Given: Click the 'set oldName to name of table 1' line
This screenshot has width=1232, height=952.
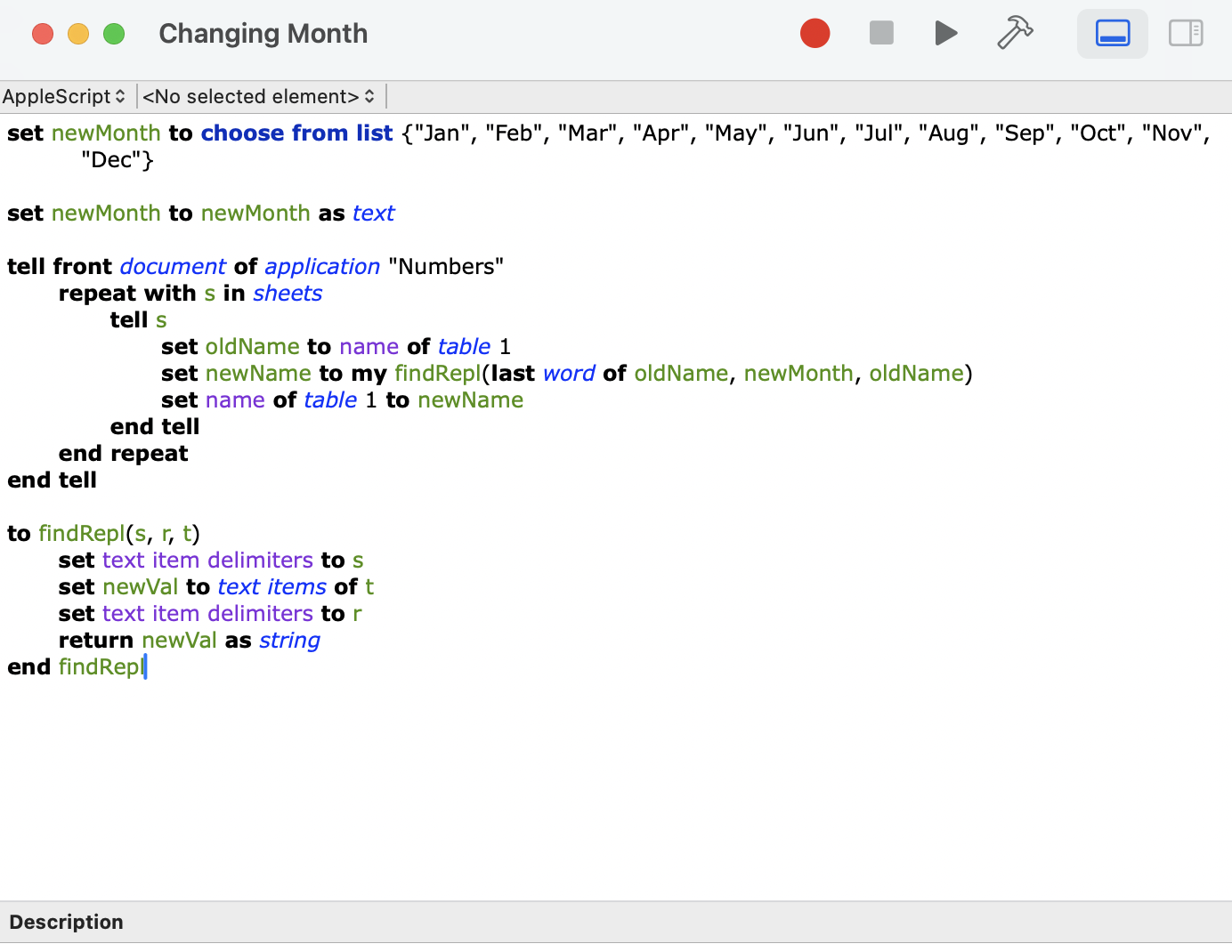Looking at the screenshot, I should tap(336, 347).
